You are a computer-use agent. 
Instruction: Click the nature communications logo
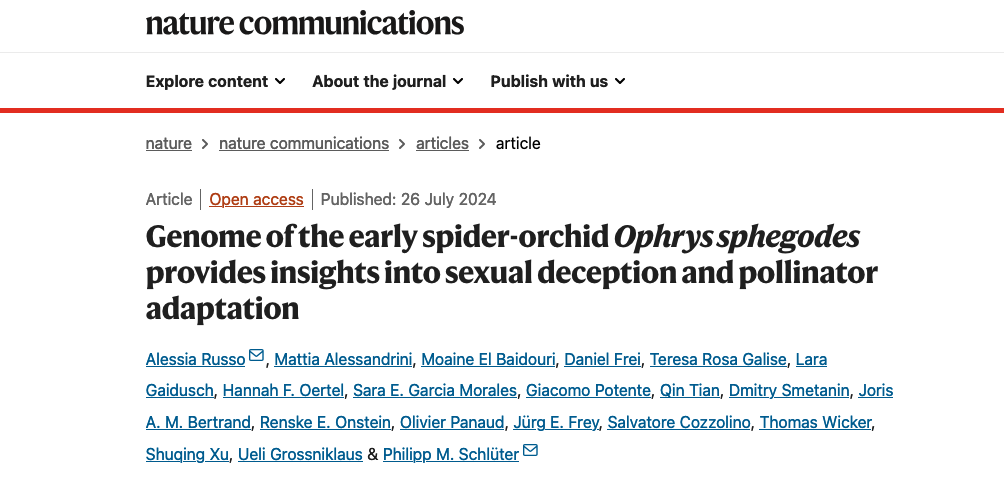tap(304, 22)
